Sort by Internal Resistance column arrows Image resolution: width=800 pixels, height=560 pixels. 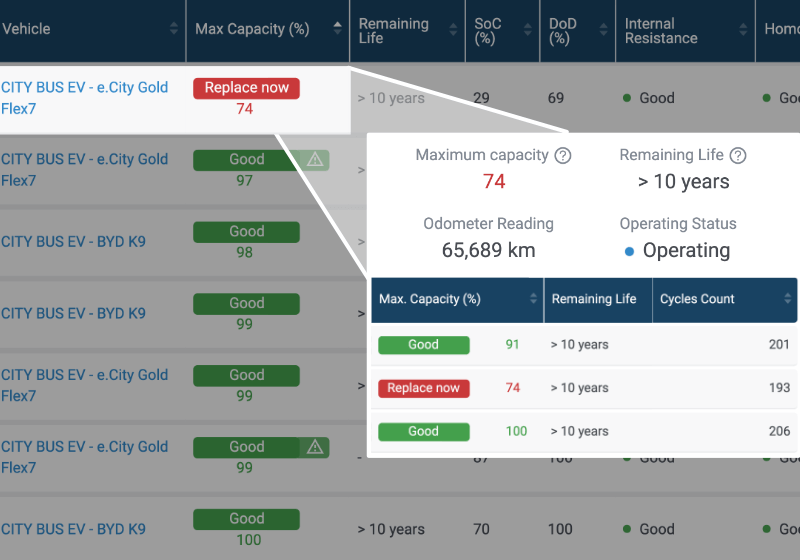(x=743, y=30)
